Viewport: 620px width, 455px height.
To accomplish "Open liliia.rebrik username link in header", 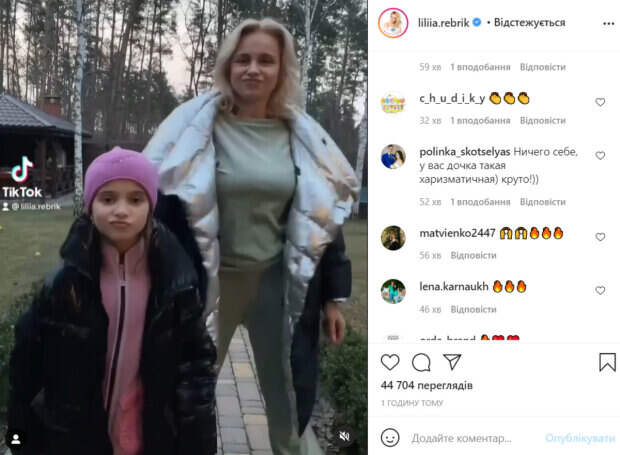I will (443, 23).
